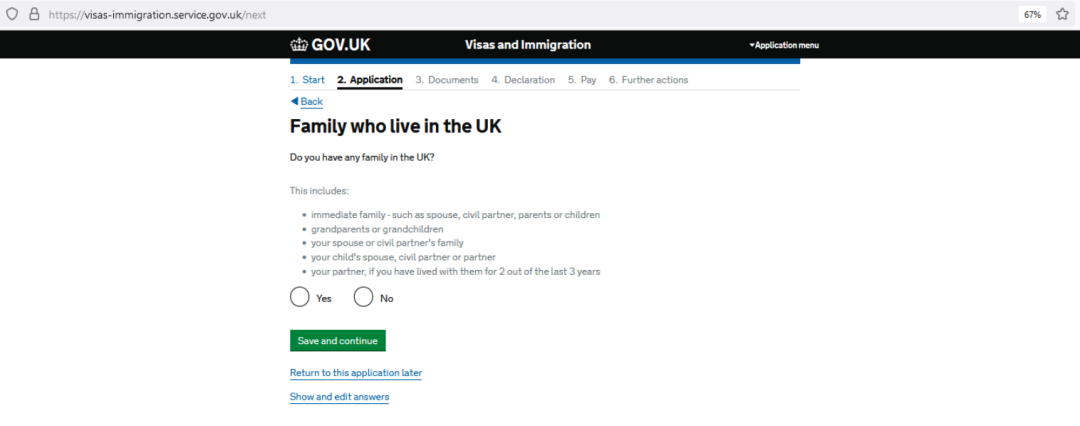The width and height of the screenshot is (1080, 426).
Task: Open Show and edit answers link
Action: [340, 397]
